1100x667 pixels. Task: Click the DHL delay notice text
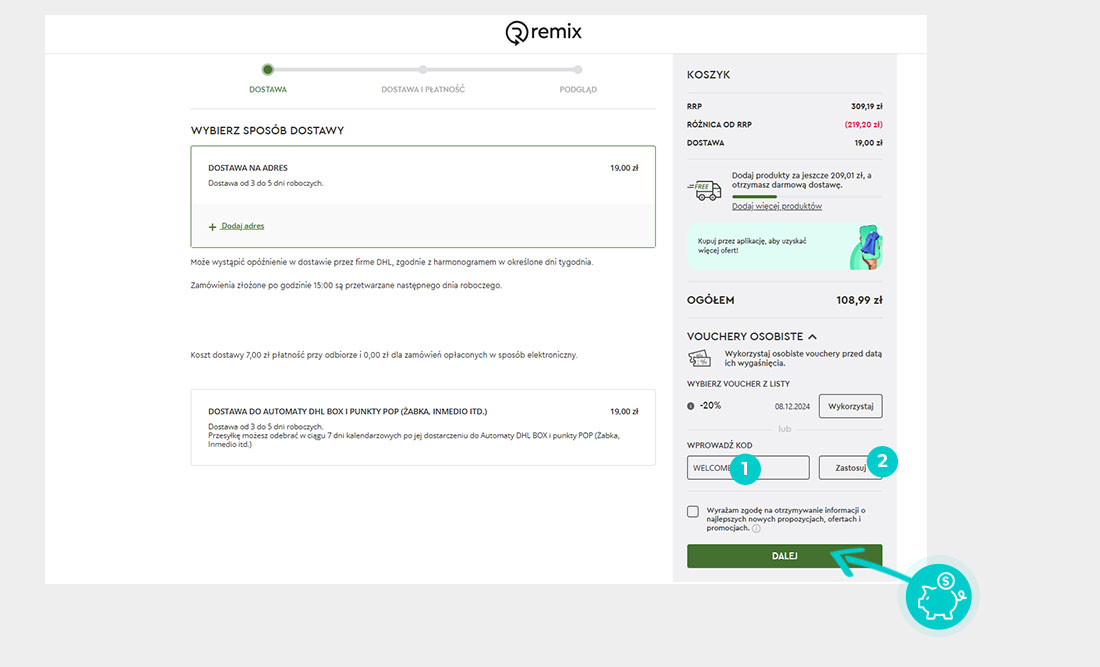coord(392,262)
